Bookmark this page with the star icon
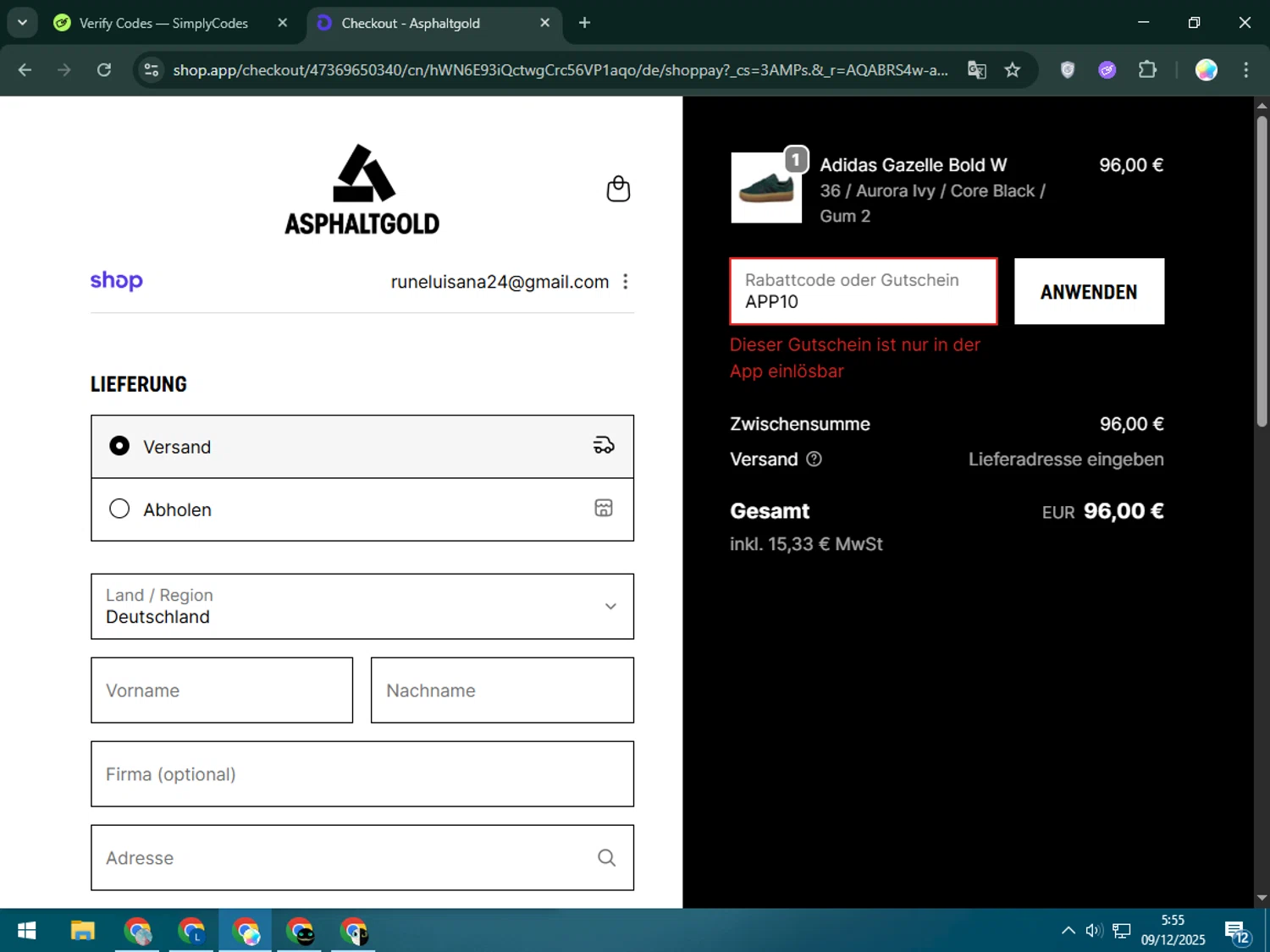 [1013, 70]
